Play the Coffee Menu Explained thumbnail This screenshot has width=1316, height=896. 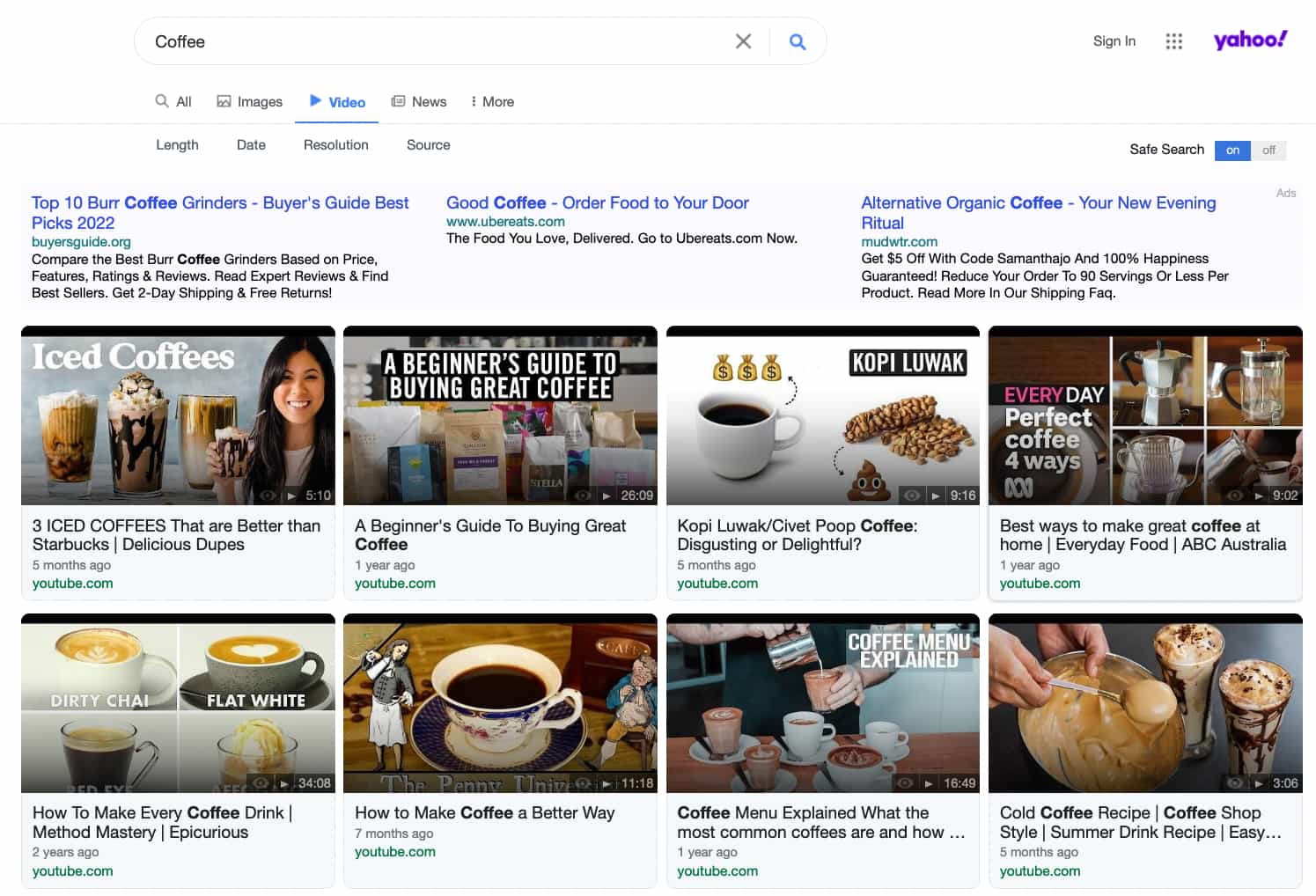822,703
